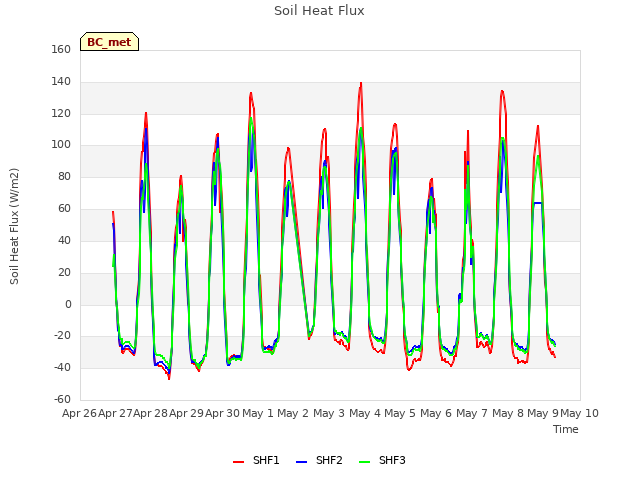Click the Apr 26 x-axis label
Viewport: 640px width, 480px height.
coord(79,413)
